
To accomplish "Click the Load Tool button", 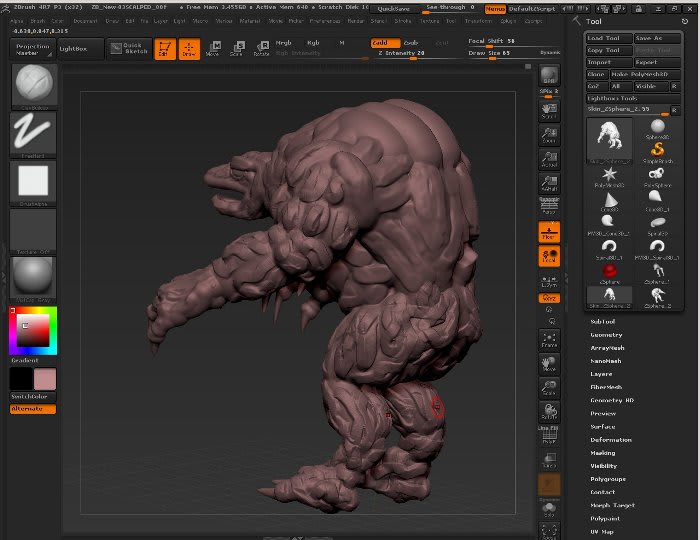I will (609, 38).
